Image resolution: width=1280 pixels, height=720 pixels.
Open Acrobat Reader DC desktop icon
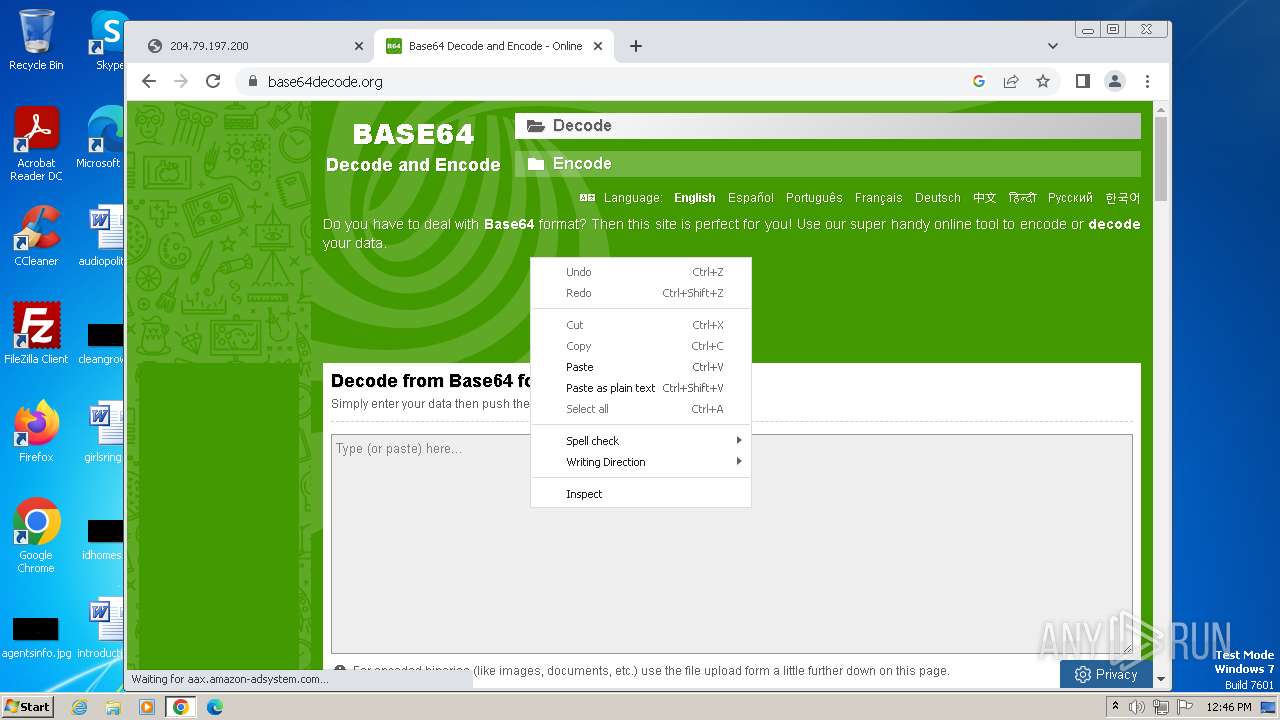click(x=36, y=145)
